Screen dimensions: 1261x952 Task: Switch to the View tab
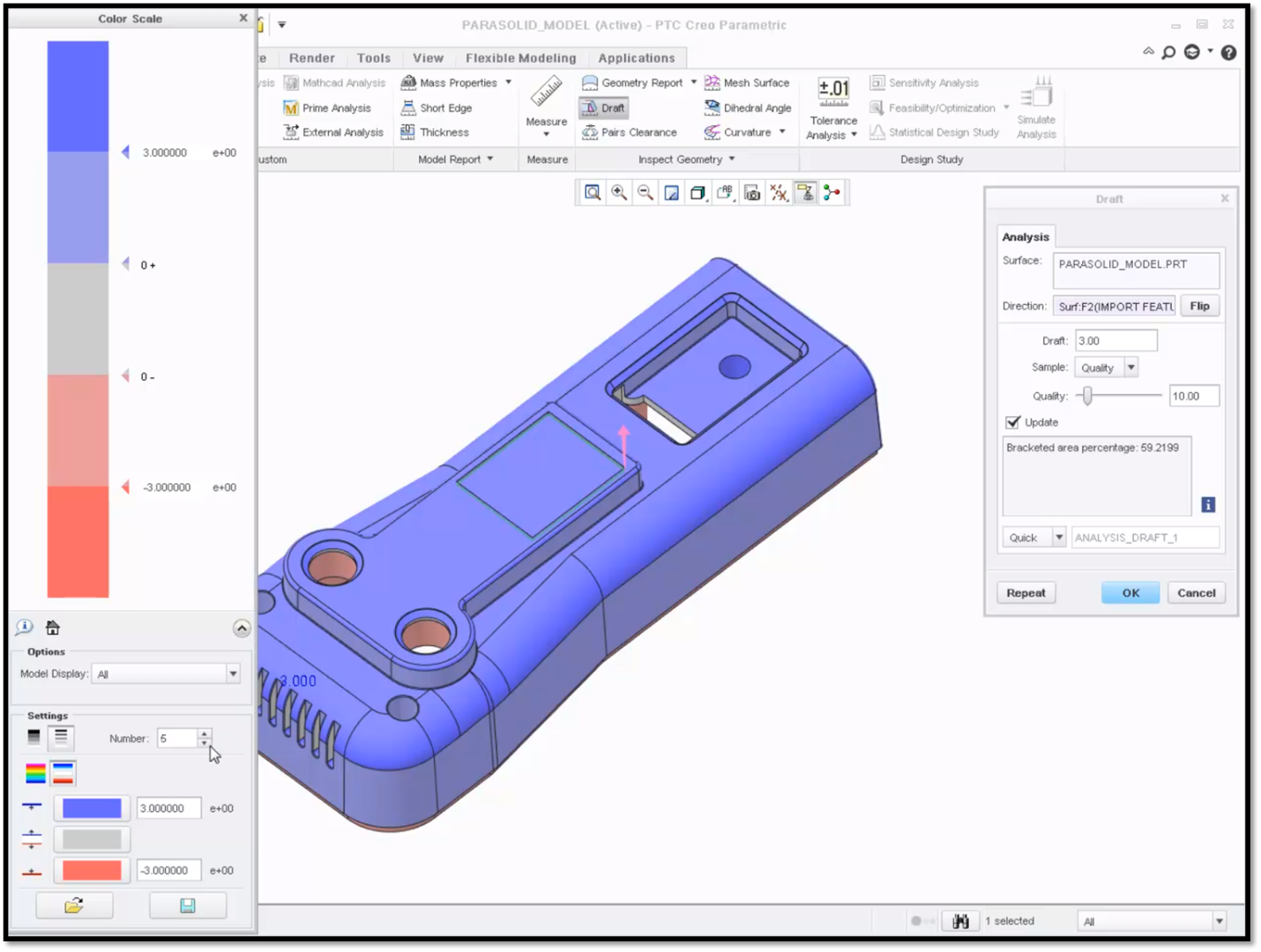429,58
